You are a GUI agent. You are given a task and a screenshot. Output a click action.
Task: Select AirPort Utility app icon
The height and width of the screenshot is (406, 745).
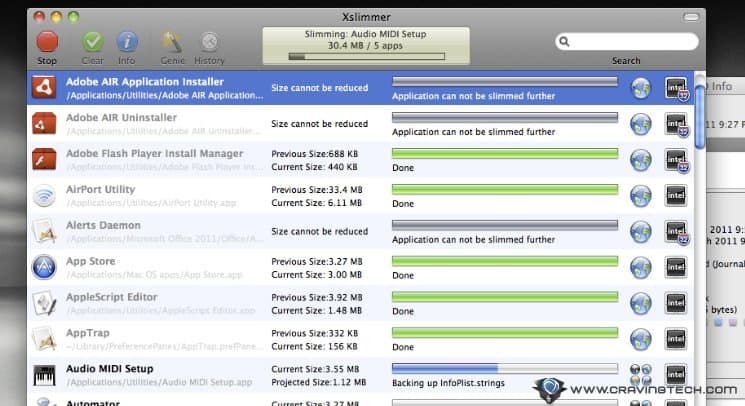click(x=44, y=195)
